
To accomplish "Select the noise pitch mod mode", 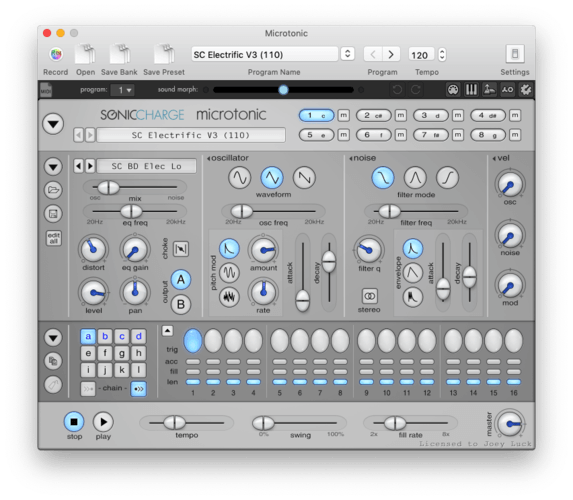I will (229, 297).
